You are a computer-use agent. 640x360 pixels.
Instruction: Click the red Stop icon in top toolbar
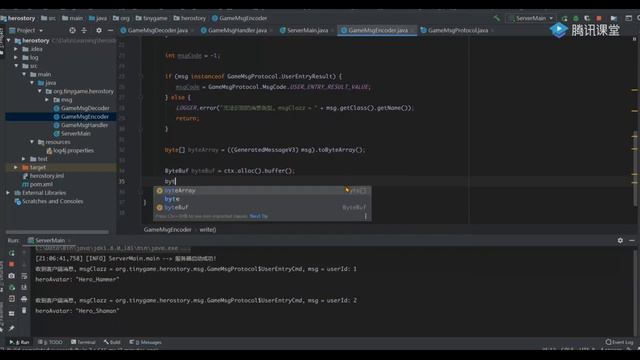[599, 18]
